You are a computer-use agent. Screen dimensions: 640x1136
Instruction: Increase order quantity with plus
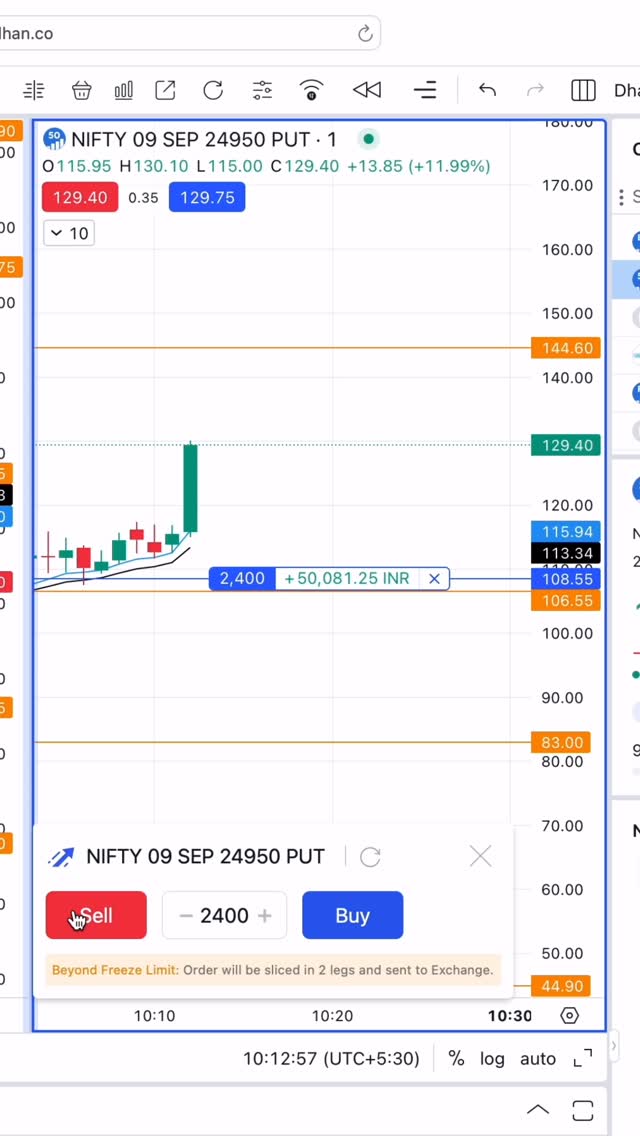[265, 916]
